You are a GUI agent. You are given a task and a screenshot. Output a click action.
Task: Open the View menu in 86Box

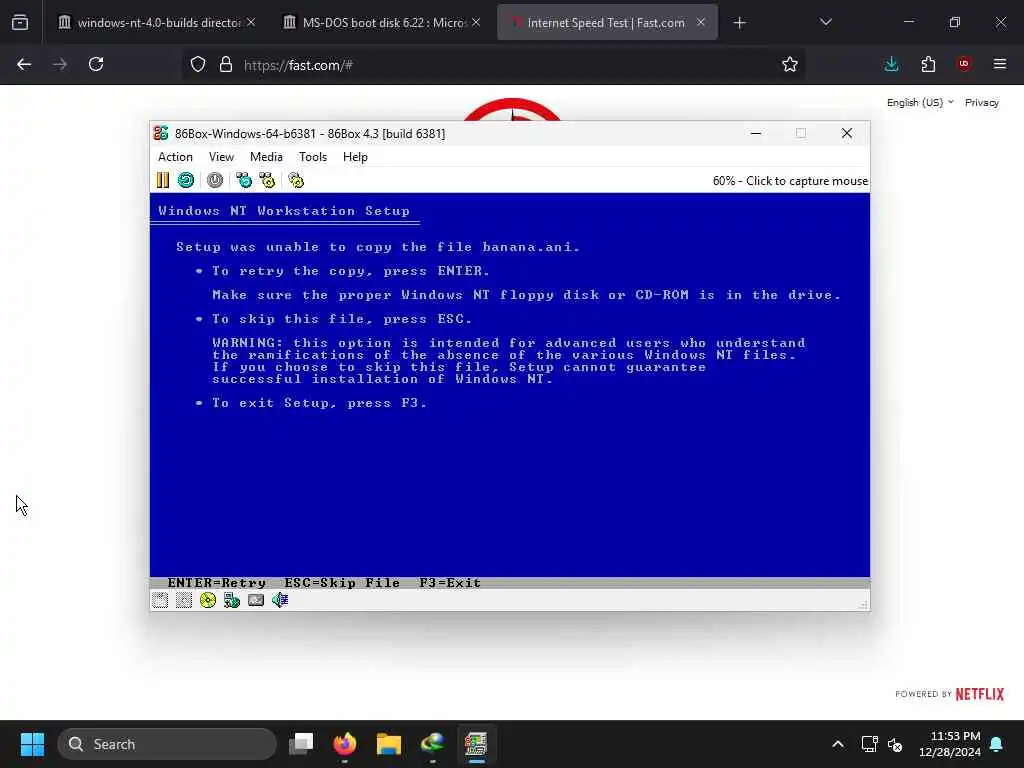(x=221, y=157)
